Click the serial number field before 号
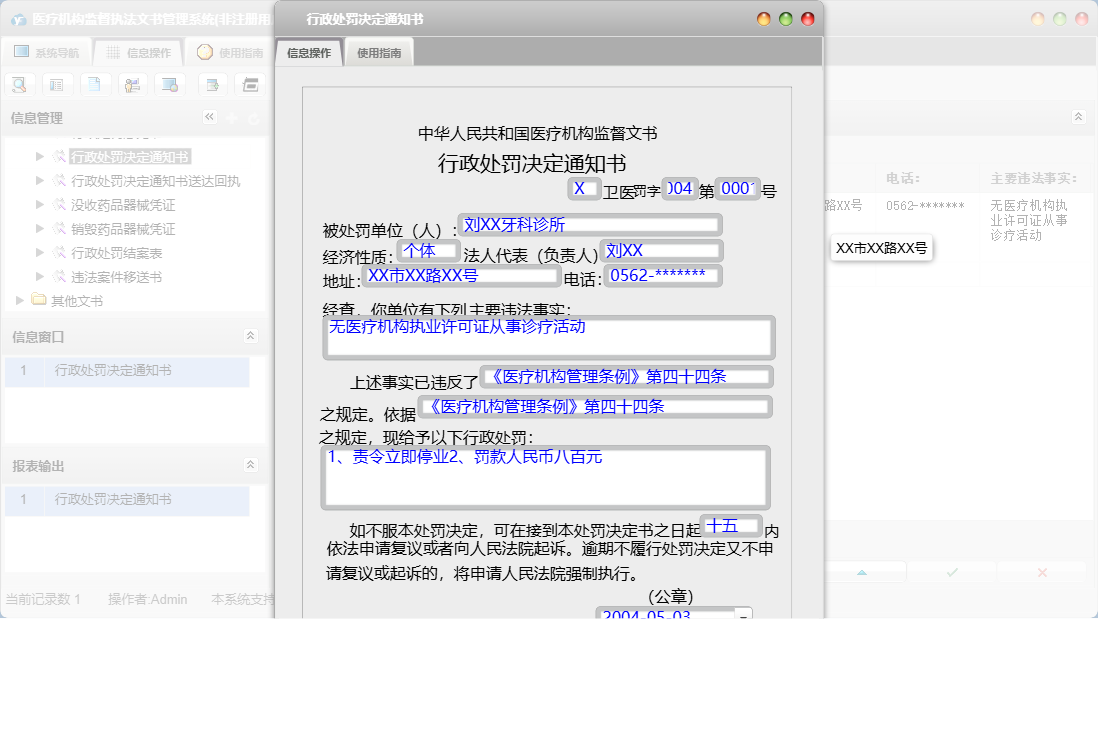Screen dimensions: 1098x745 click(738, 188)
